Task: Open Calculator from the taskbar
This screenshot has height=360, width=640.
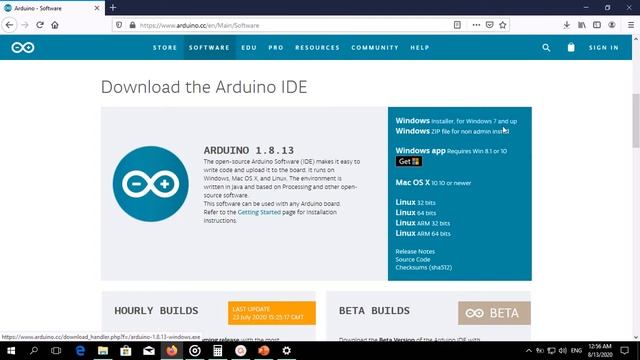Action: (x=218, y=351)
